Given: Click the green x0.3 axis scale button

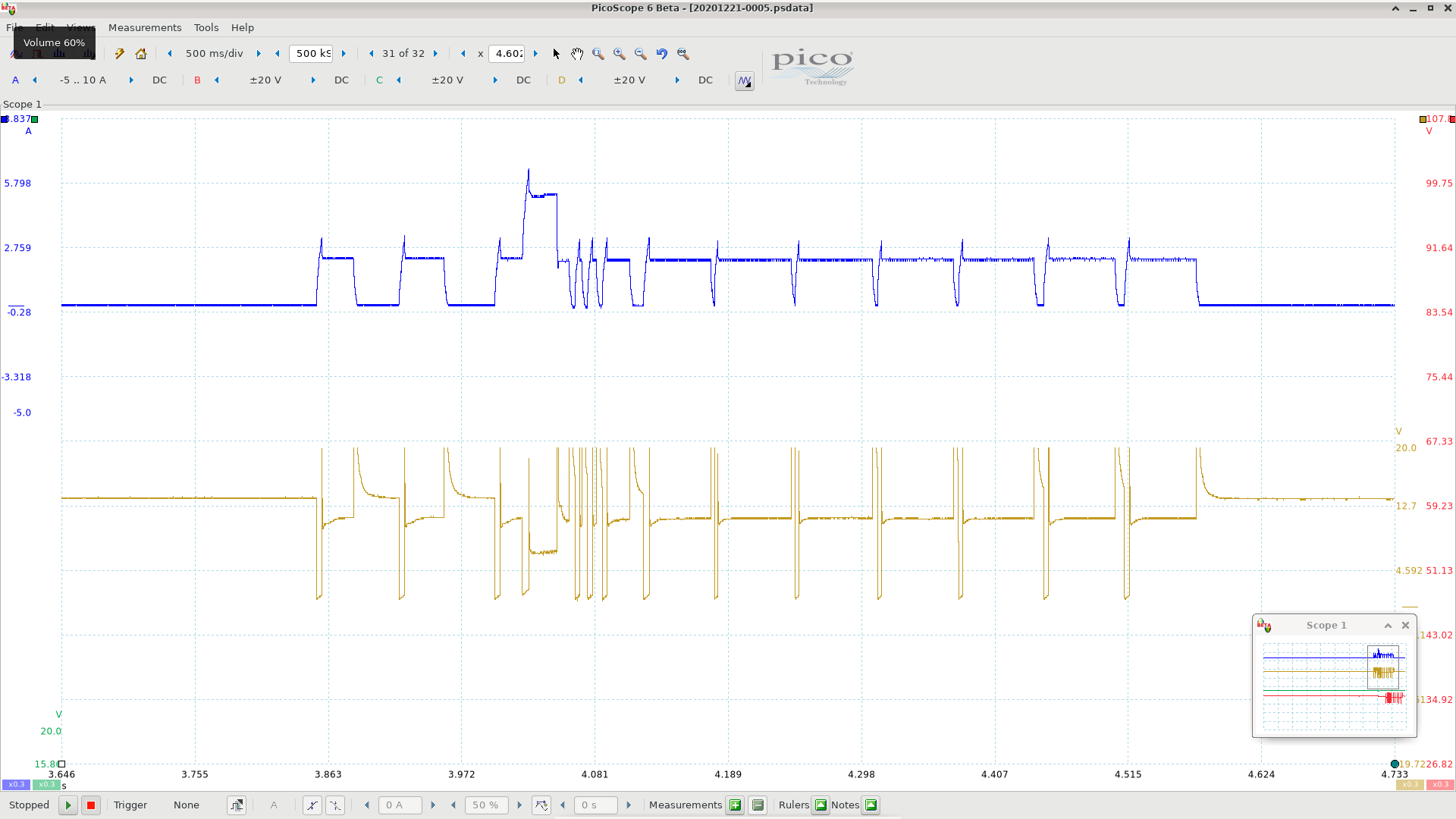Looking at the screenshot, I should coord(46,785).
